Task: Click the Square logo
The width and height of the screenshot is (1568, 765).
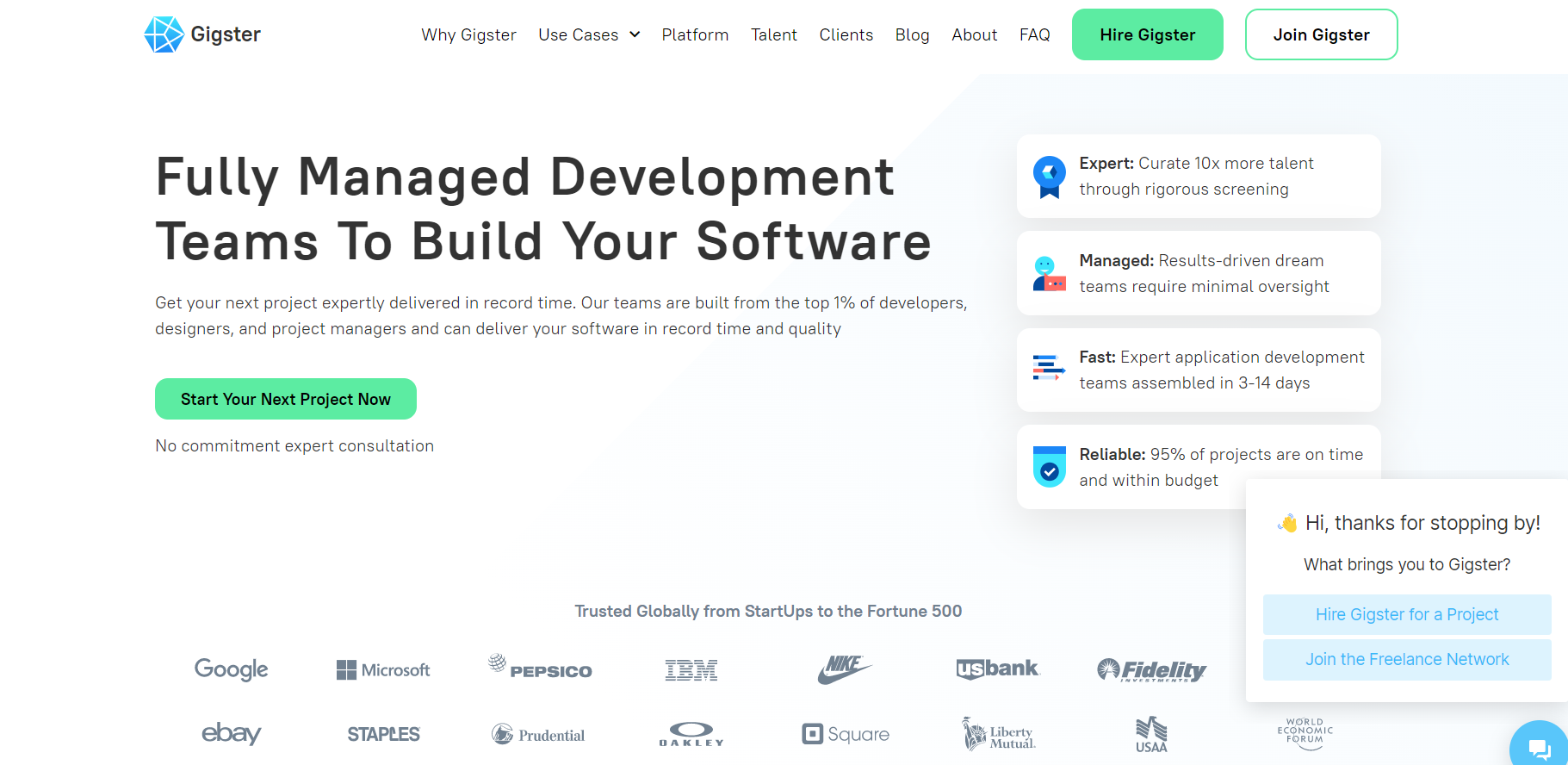Action: click(x=845, y=734)
